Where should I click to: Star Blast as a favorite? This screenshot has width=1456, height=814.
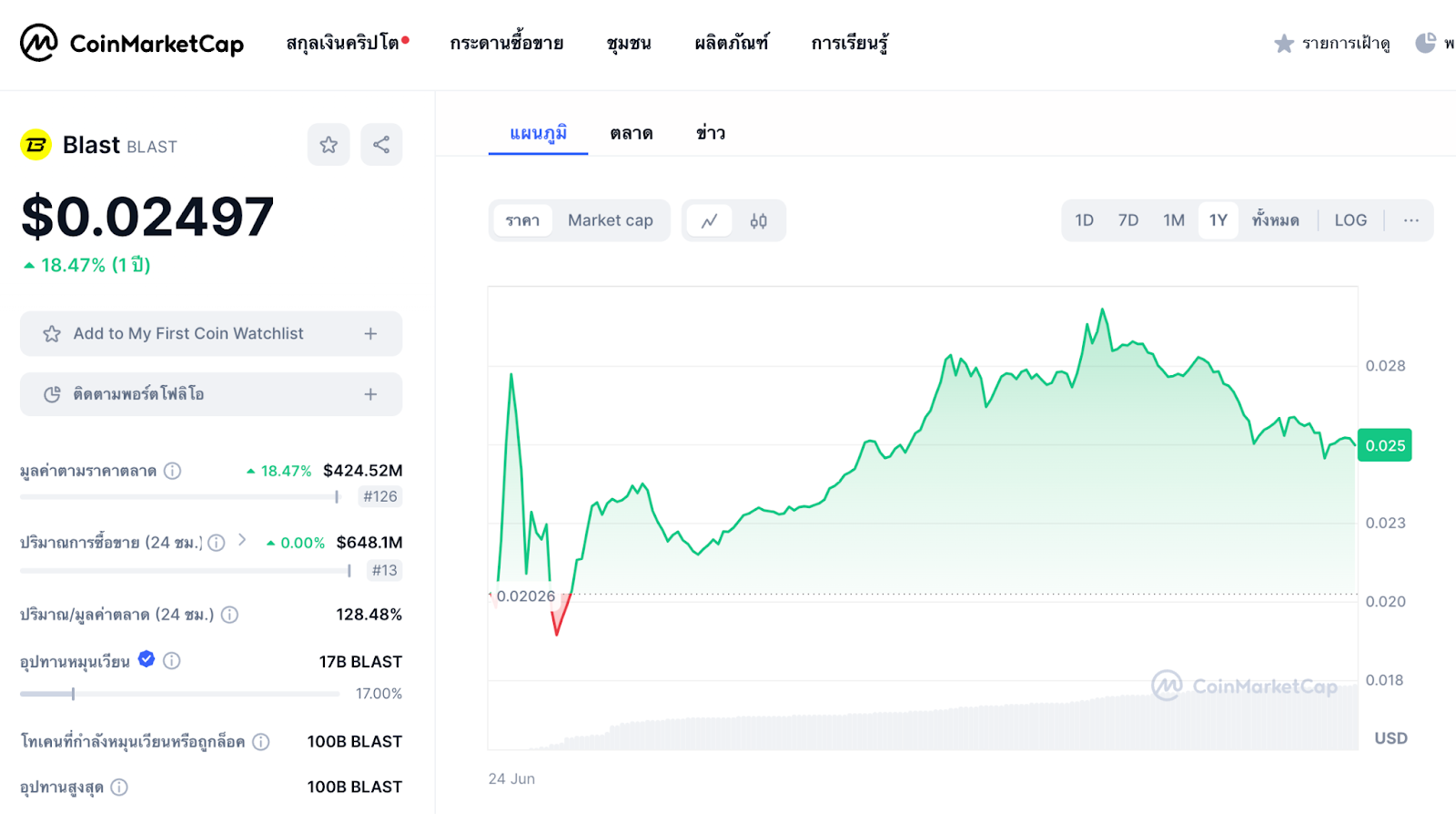(x=329, y=145)
